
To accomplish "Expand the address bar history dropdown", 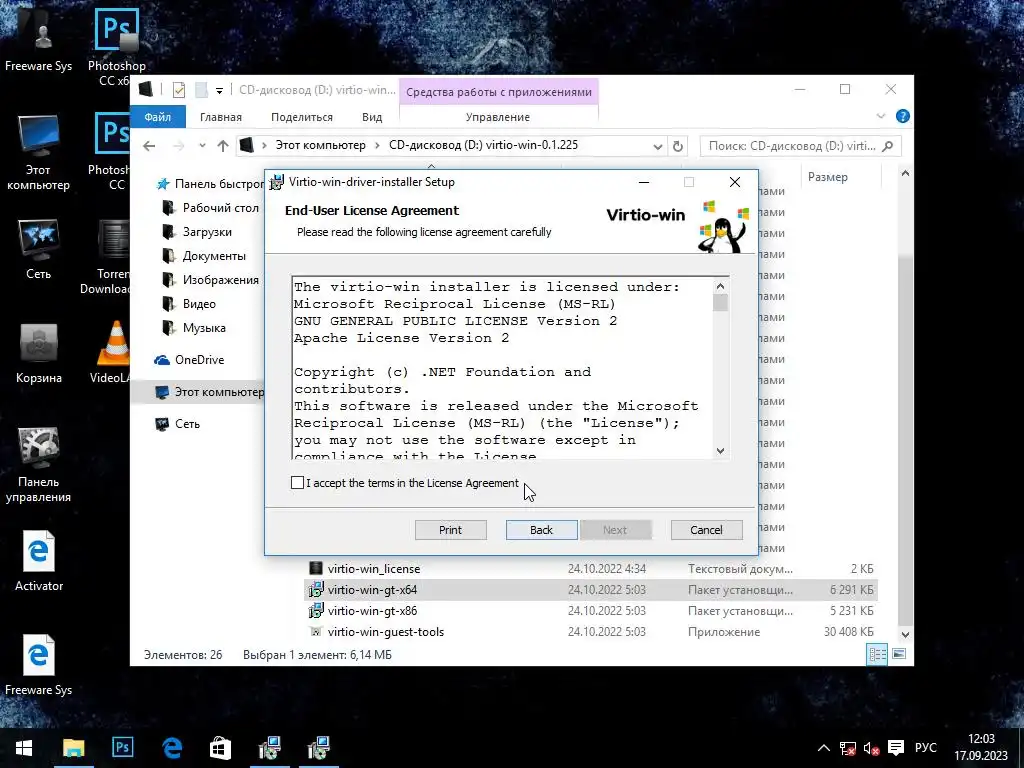I will 658,146.
